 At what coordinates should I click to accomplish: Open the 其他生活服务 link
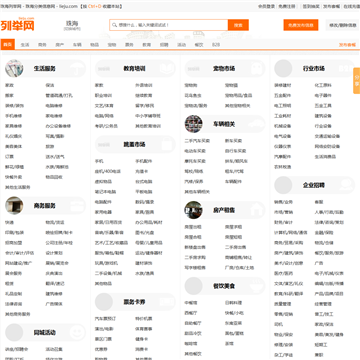point(17,187)
